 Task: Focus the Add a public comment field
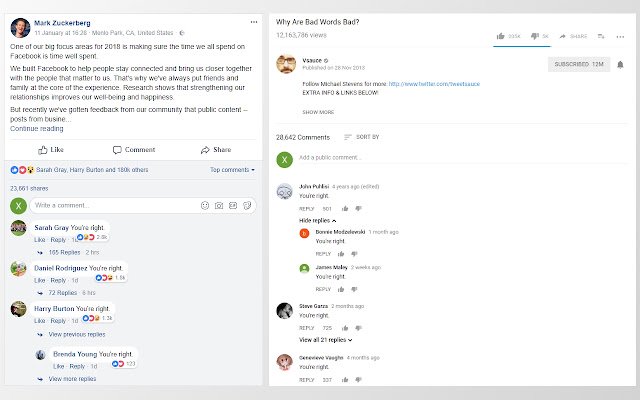[x=462, y=158]
